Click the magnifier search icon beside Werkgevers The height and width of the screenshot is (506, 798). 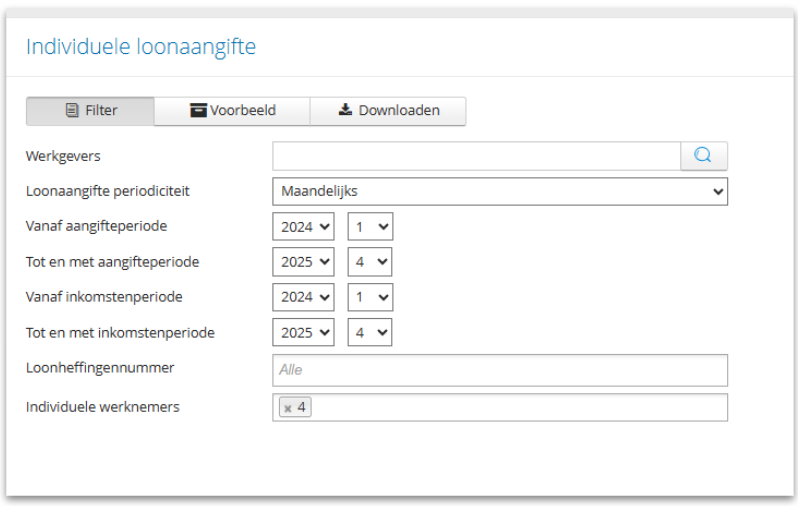click(703, 155)
